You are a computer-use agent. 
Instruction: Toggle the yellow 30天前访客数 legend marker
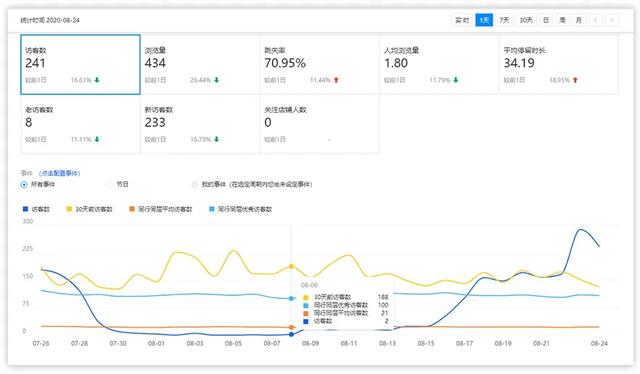click(x=69, y=209)
